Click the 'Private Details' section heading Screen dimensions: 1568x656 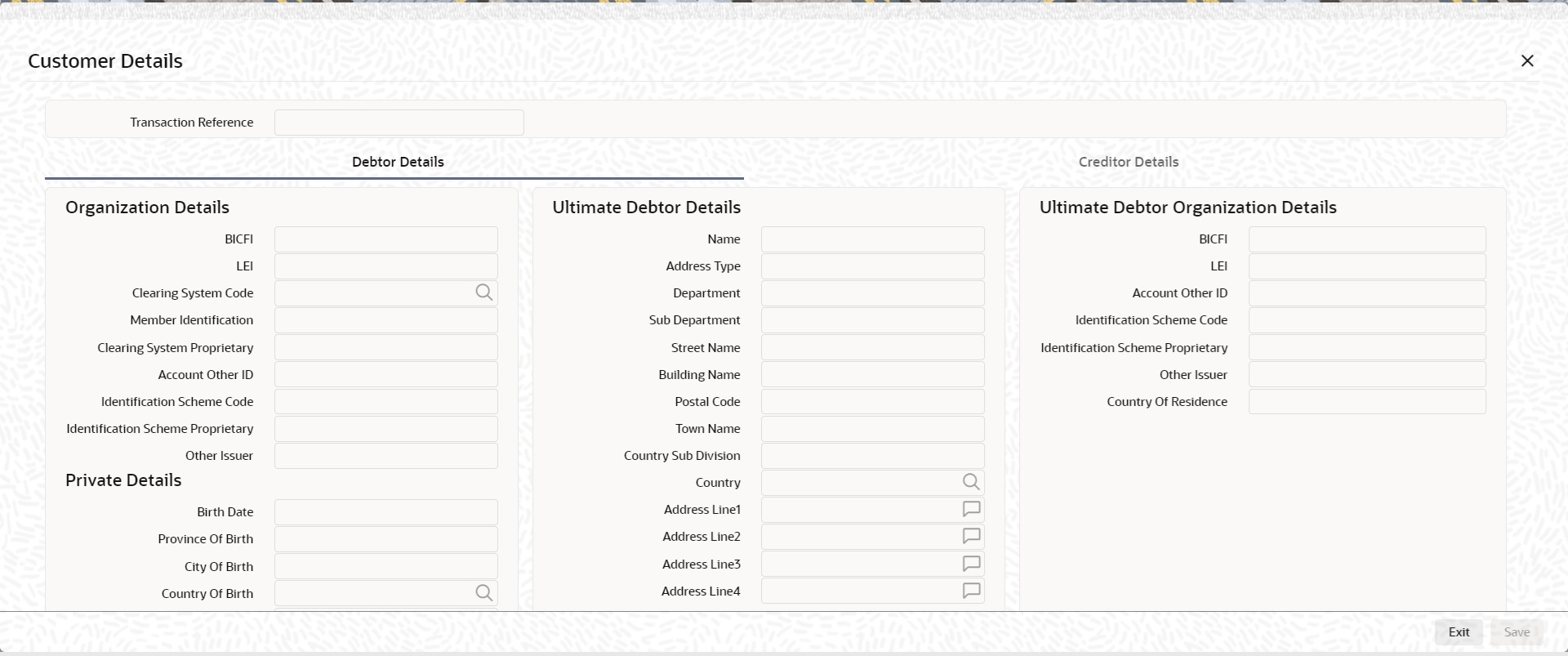[123, 480]
